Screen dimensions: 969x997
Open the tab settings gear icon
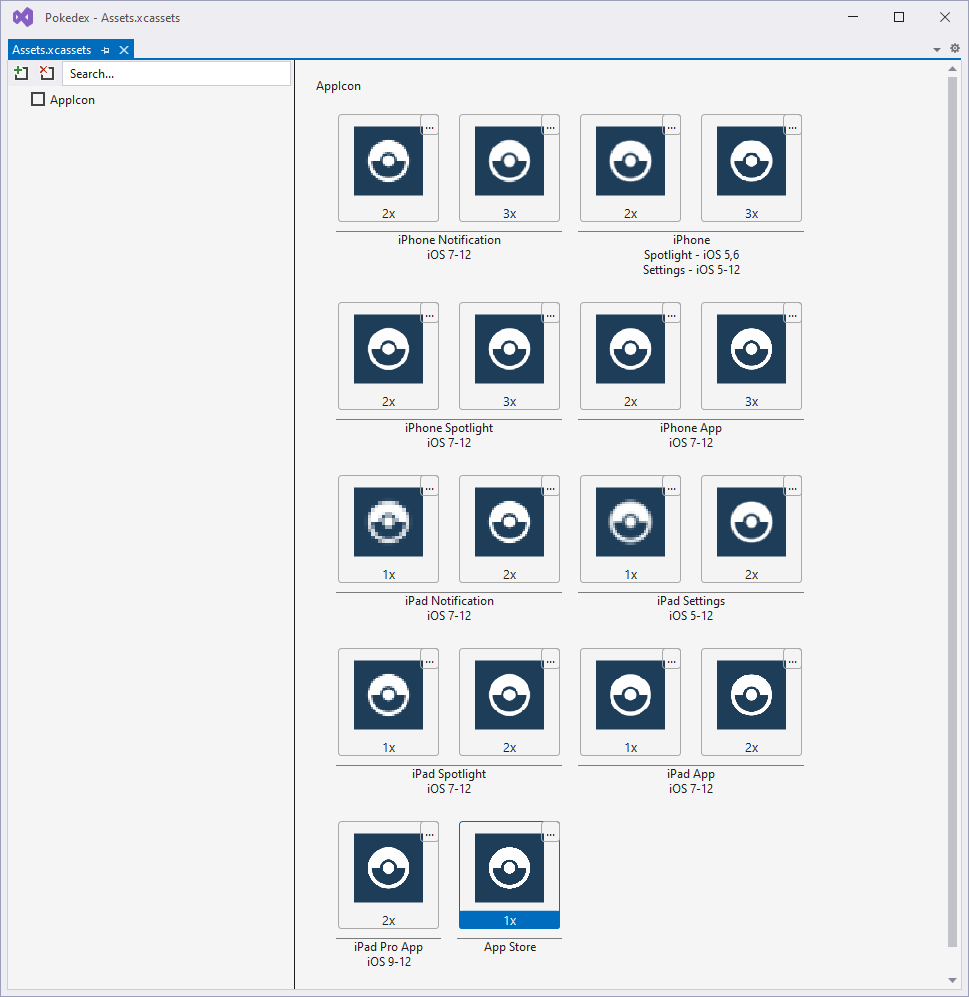click(954, 49)
